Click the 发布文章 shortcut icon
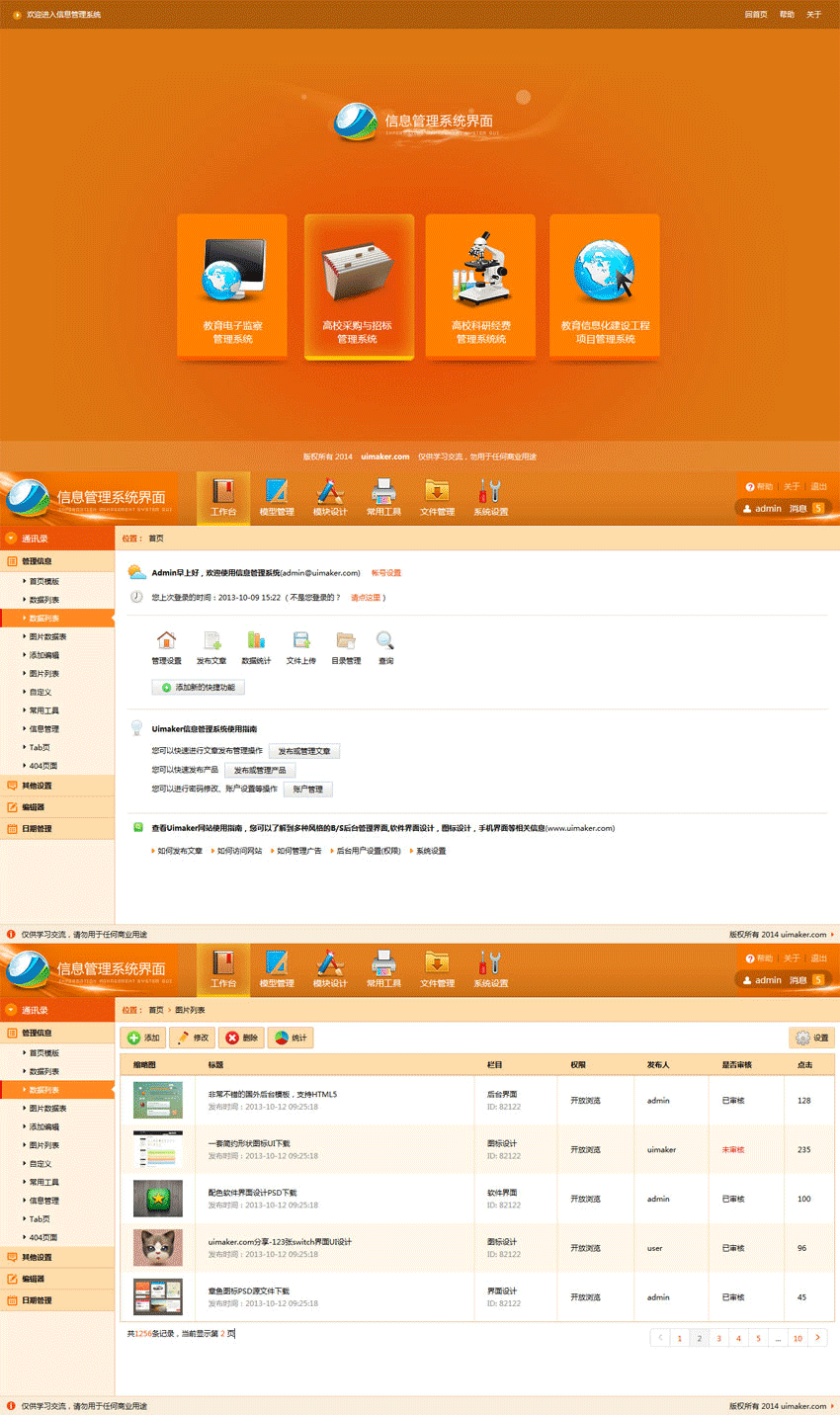Viewport: 840px width, 1415px height. pyautogui.click(x=211, y=641)
